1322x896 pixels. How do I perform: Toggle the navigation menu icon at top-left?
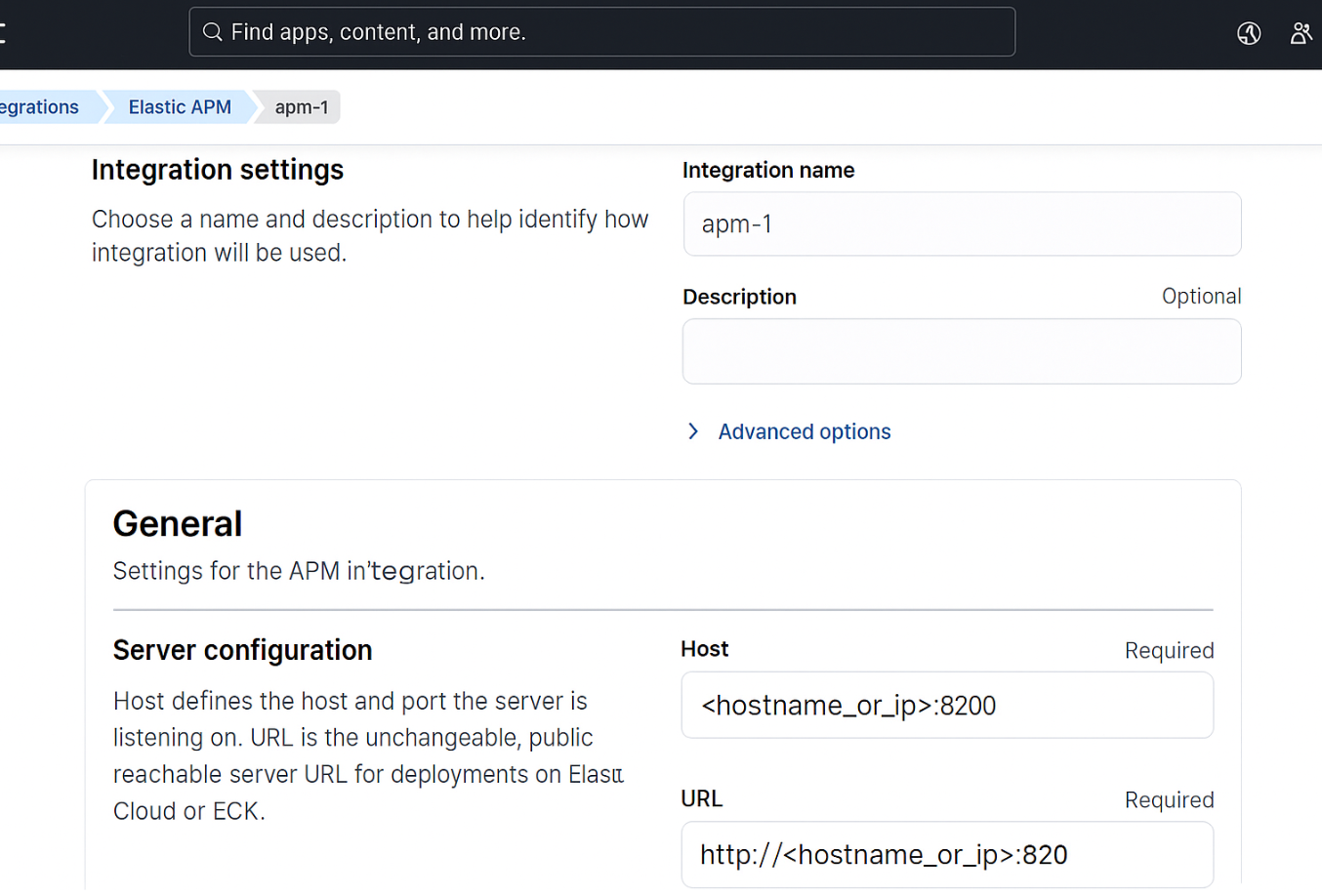tap(3, 32)
